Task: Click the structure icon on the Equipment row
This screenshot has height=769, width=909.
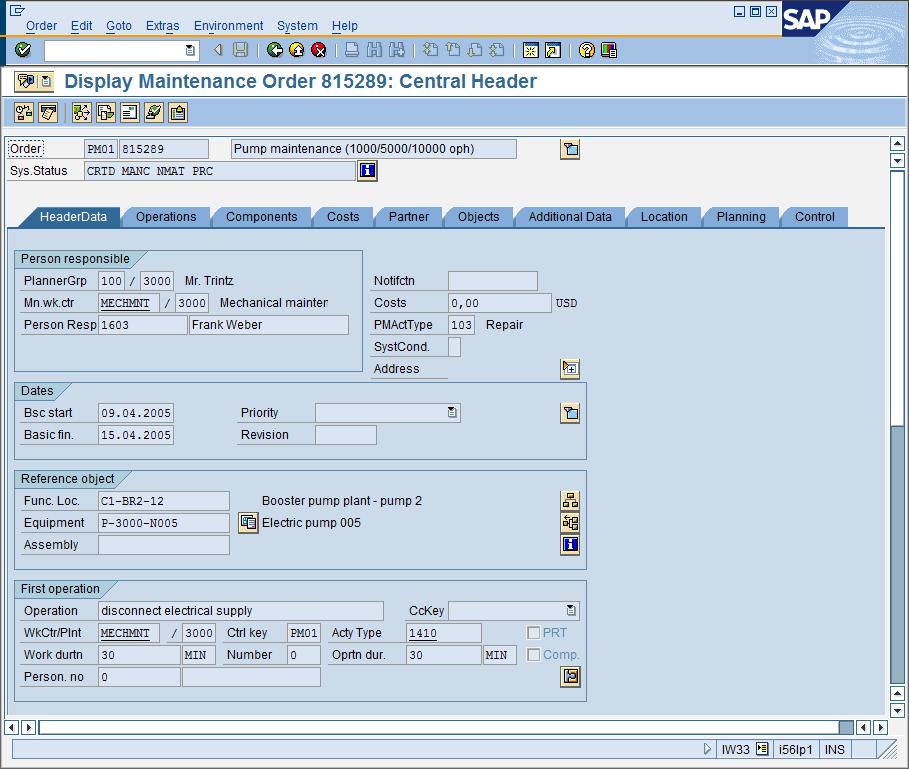Action: coord(570,523)
